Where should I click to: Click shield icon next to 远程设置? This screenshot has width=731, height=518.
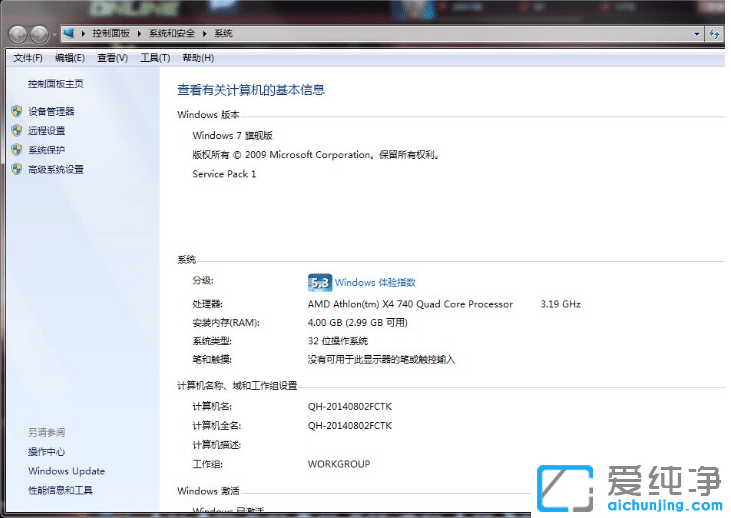click(x=17, y=131)
